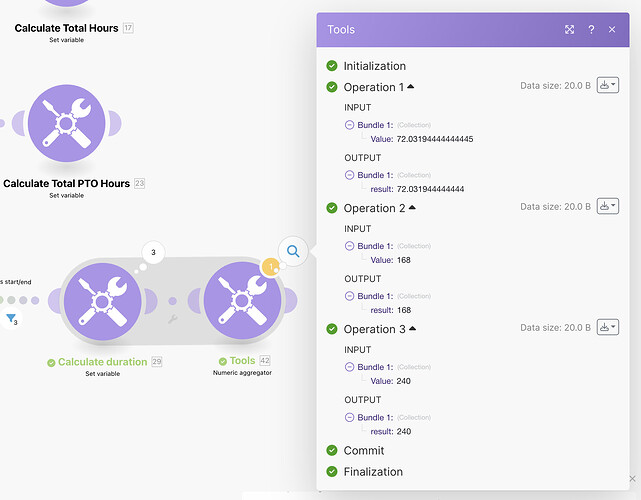
Task: Open the Tools numeric aggregator module
Action: [x=242, y=301]
